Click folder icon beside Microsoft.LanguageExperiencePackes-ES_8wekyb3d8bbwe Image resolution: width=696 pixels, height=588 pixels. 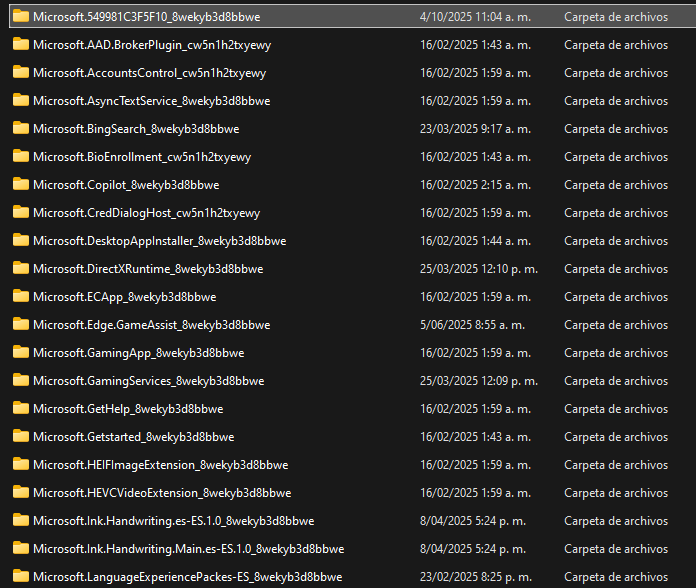click(x=20, y=576)
